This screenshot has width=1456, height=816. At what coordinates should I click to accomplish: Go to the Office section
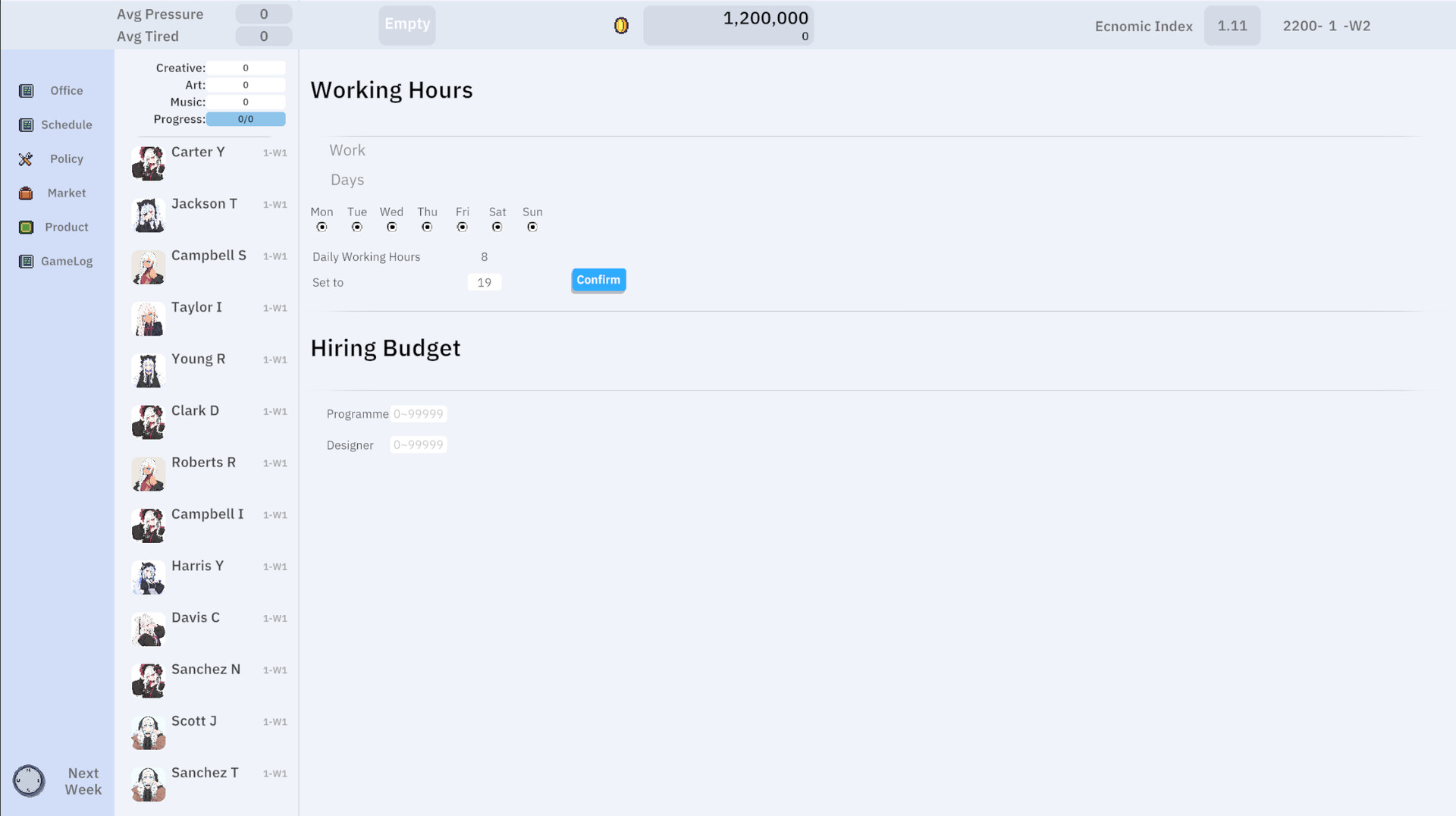coord(67,90)
